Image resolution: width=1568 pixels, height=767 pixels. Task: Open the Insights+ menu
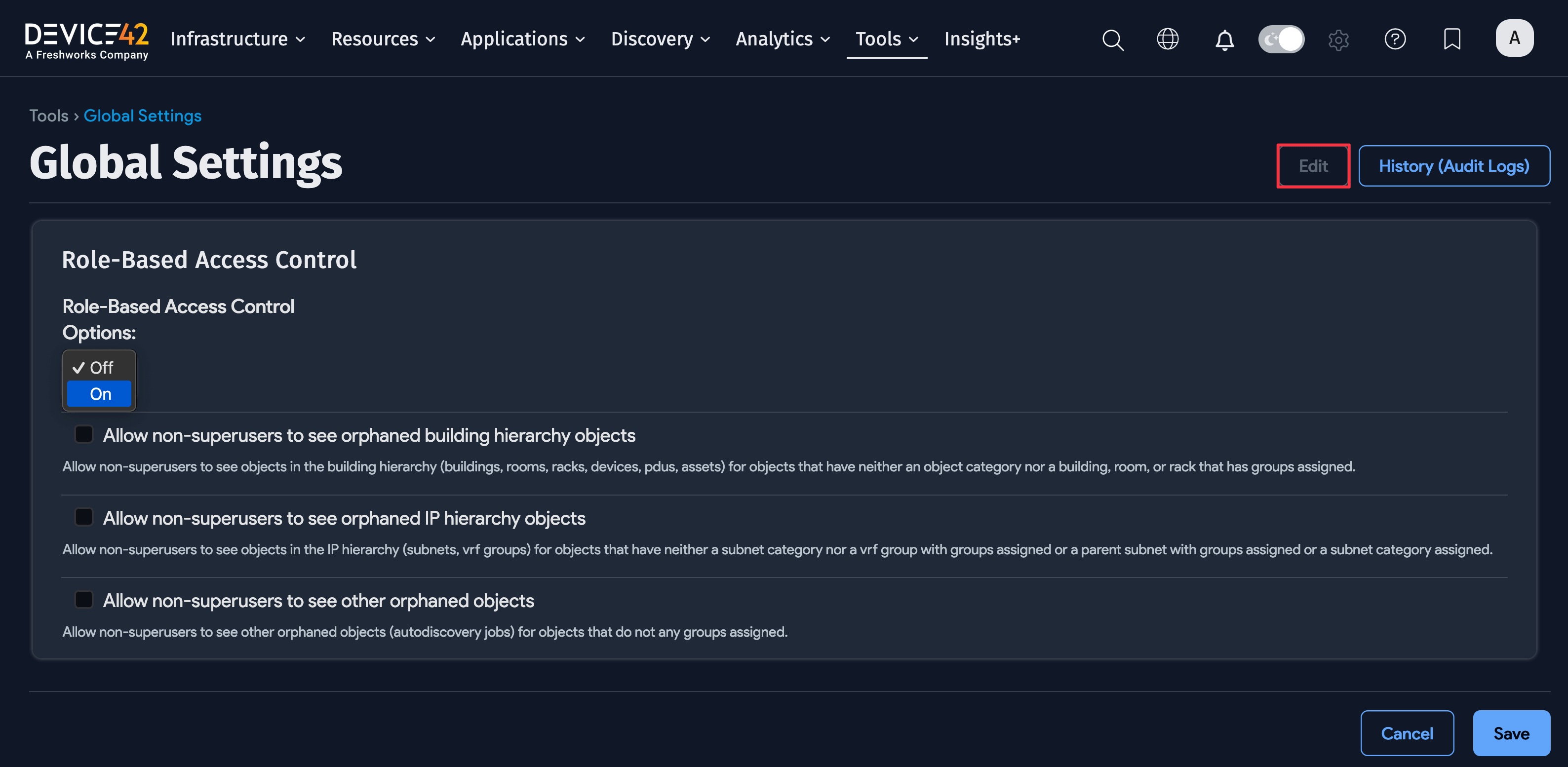(982, 38)
